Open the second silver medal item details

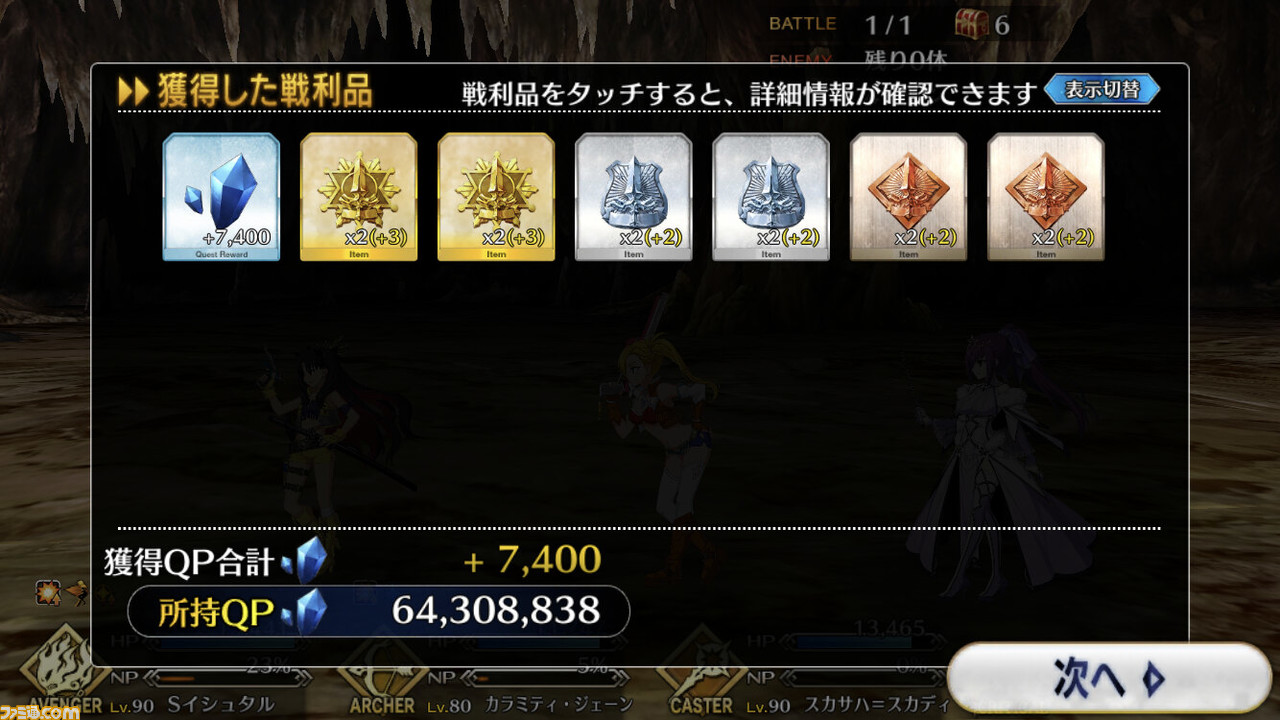coord(771,197)
